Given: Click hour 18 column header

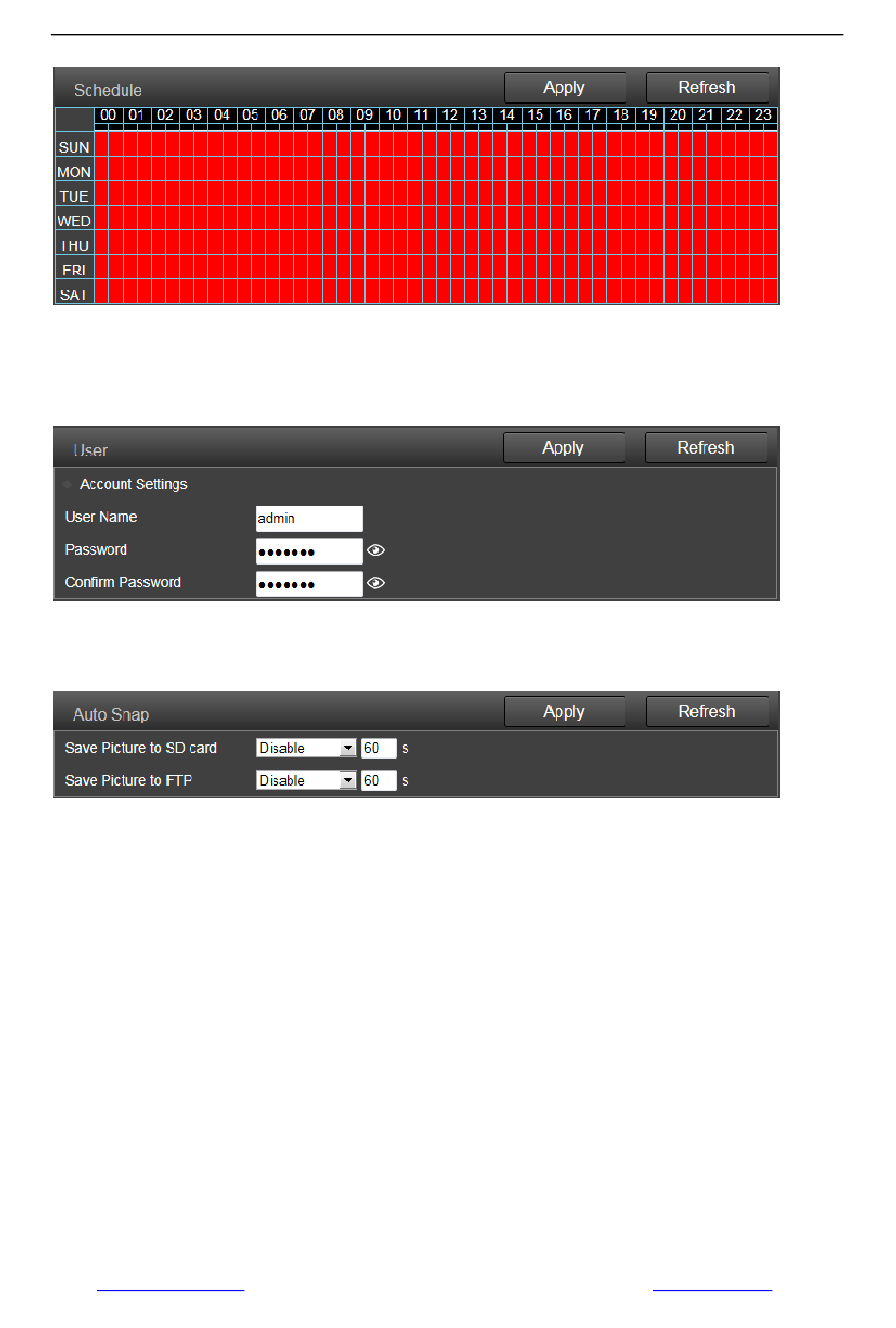Looking at the screenshot, I should pyautogui.click(x=621, y=115).
